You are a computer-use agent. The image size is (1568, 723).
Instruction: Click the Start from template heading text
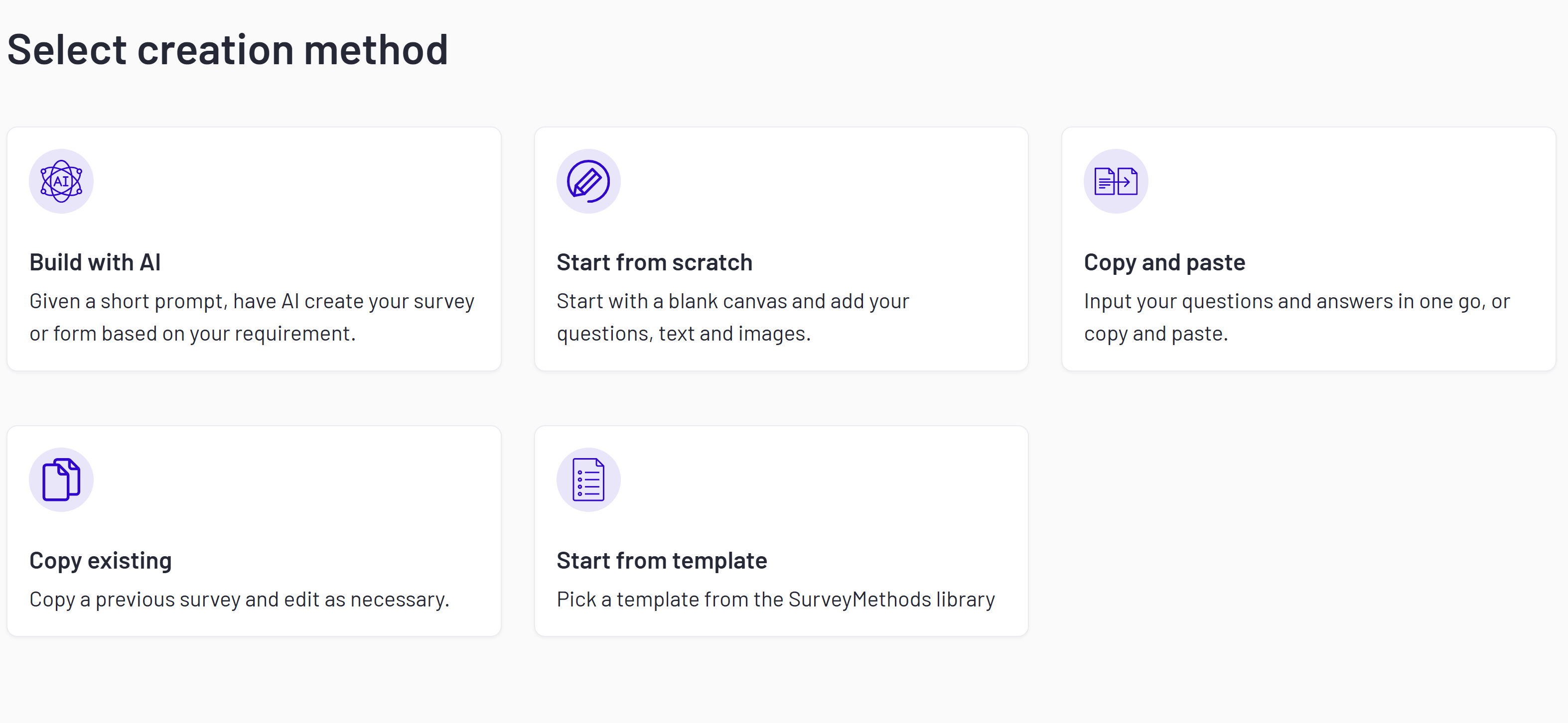coord(662,560)
